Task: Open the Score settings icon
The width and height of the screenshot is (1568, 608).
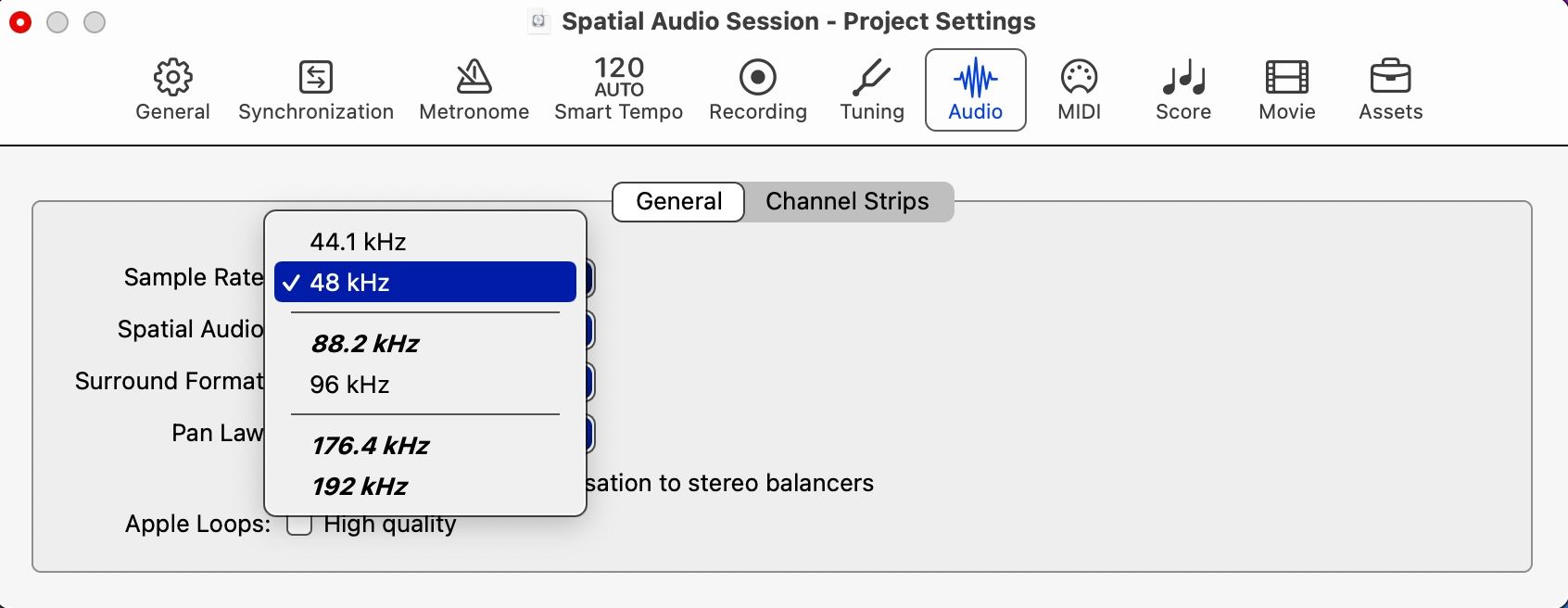Action: pyautogui.click(x=1183, y=88)
